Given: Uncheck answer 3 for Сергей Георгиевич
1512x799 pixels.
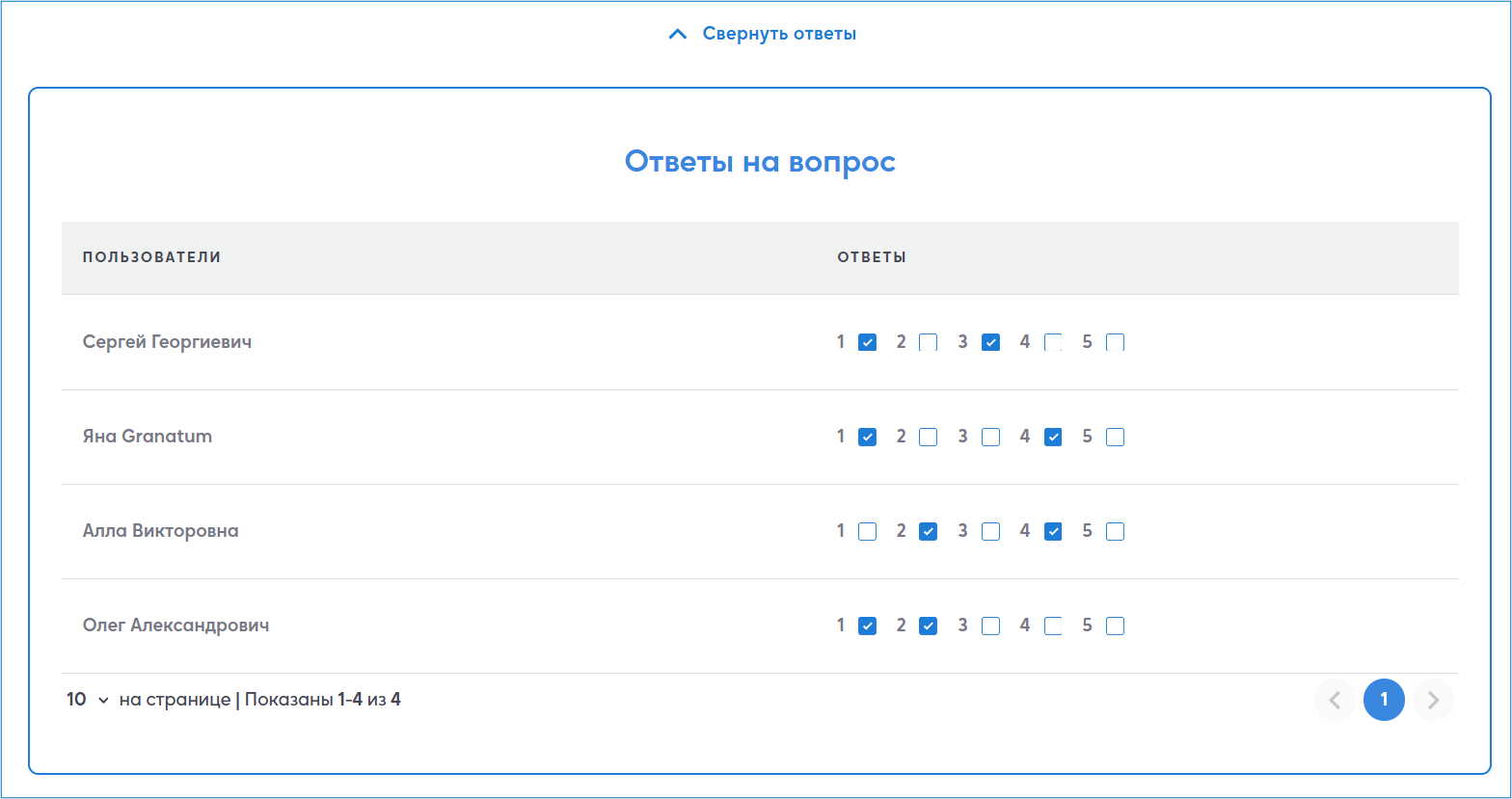Looking at the screenshot, I should click(990, 342).
